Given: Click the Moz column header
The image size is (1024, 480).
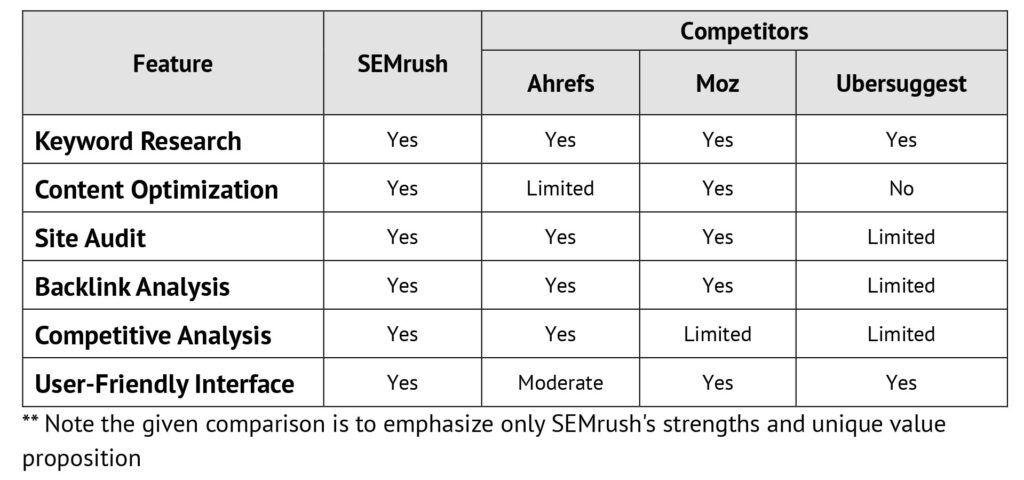Looking at the screenshot, I should (x=717, y=84).
